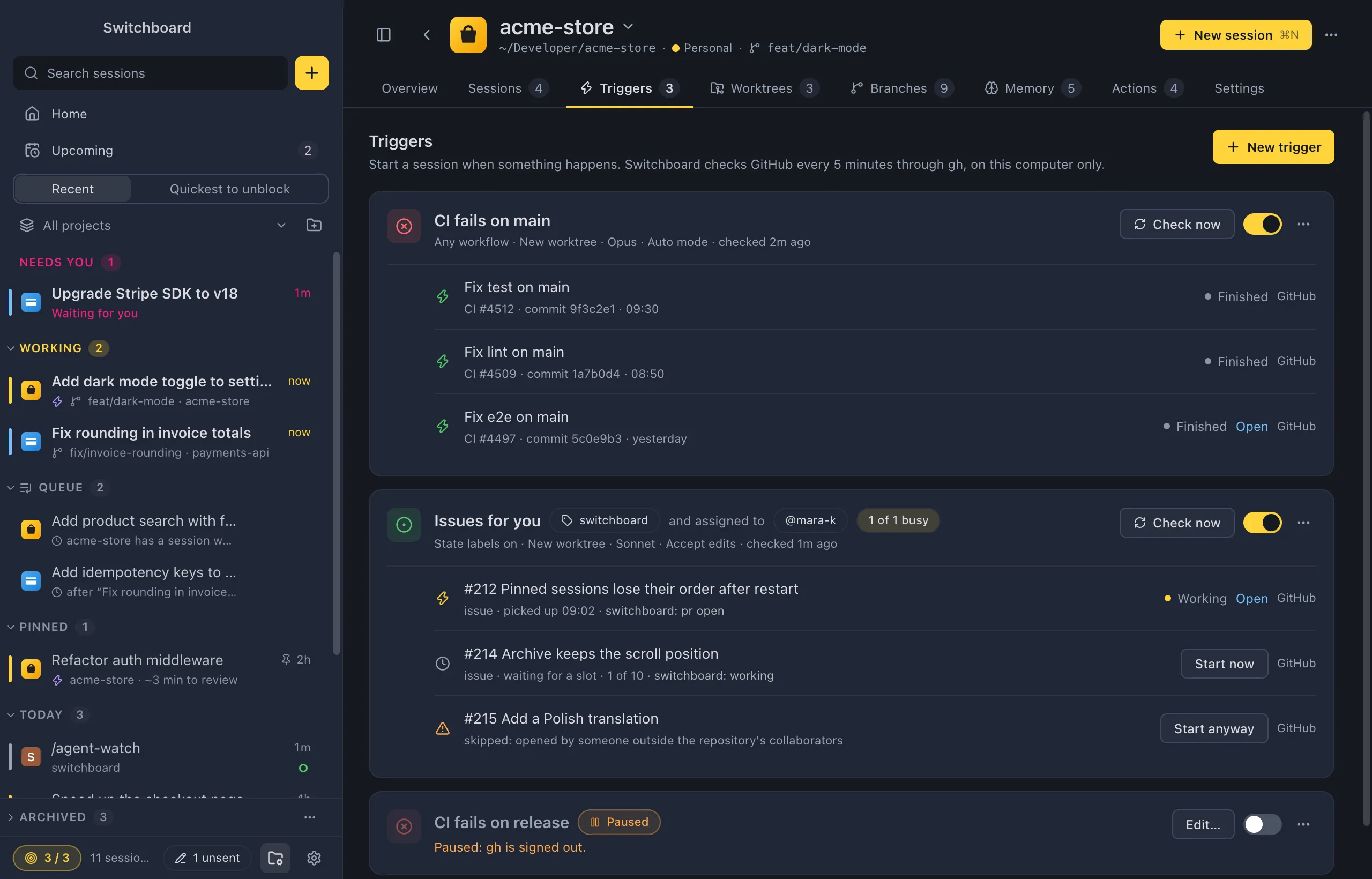1372x879 pixels.
Task: Open the Archived section ellipsis menu
Action: pos(309,817)
